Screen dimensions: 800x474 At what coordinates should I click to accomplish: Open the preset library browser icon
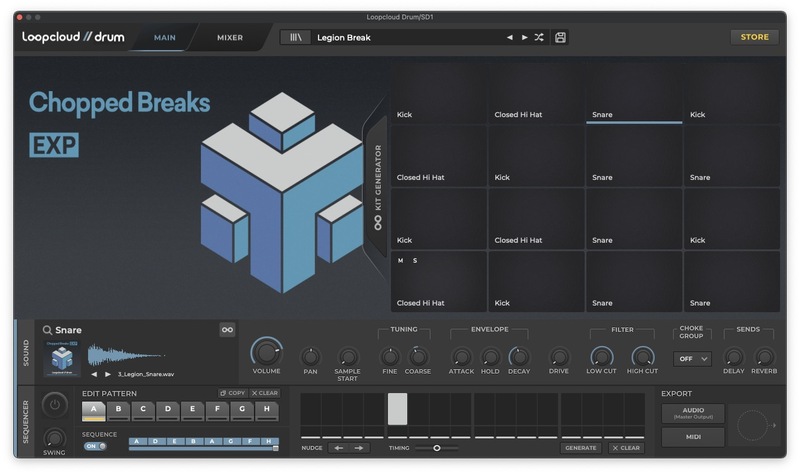(295, 37)
